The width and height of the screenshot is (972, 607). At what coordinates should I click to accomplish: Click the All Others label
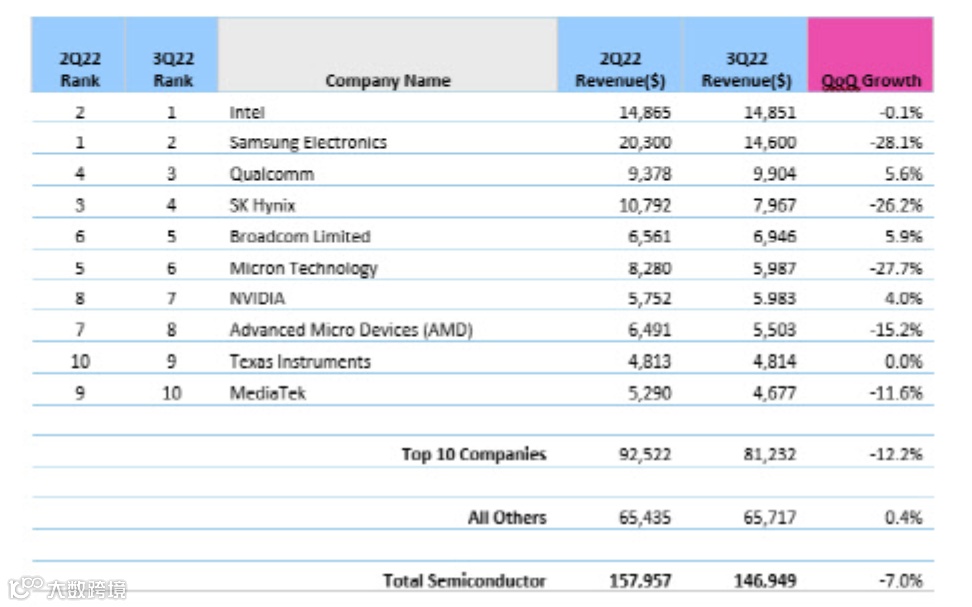pyautogui.click(x=507, y=518)
